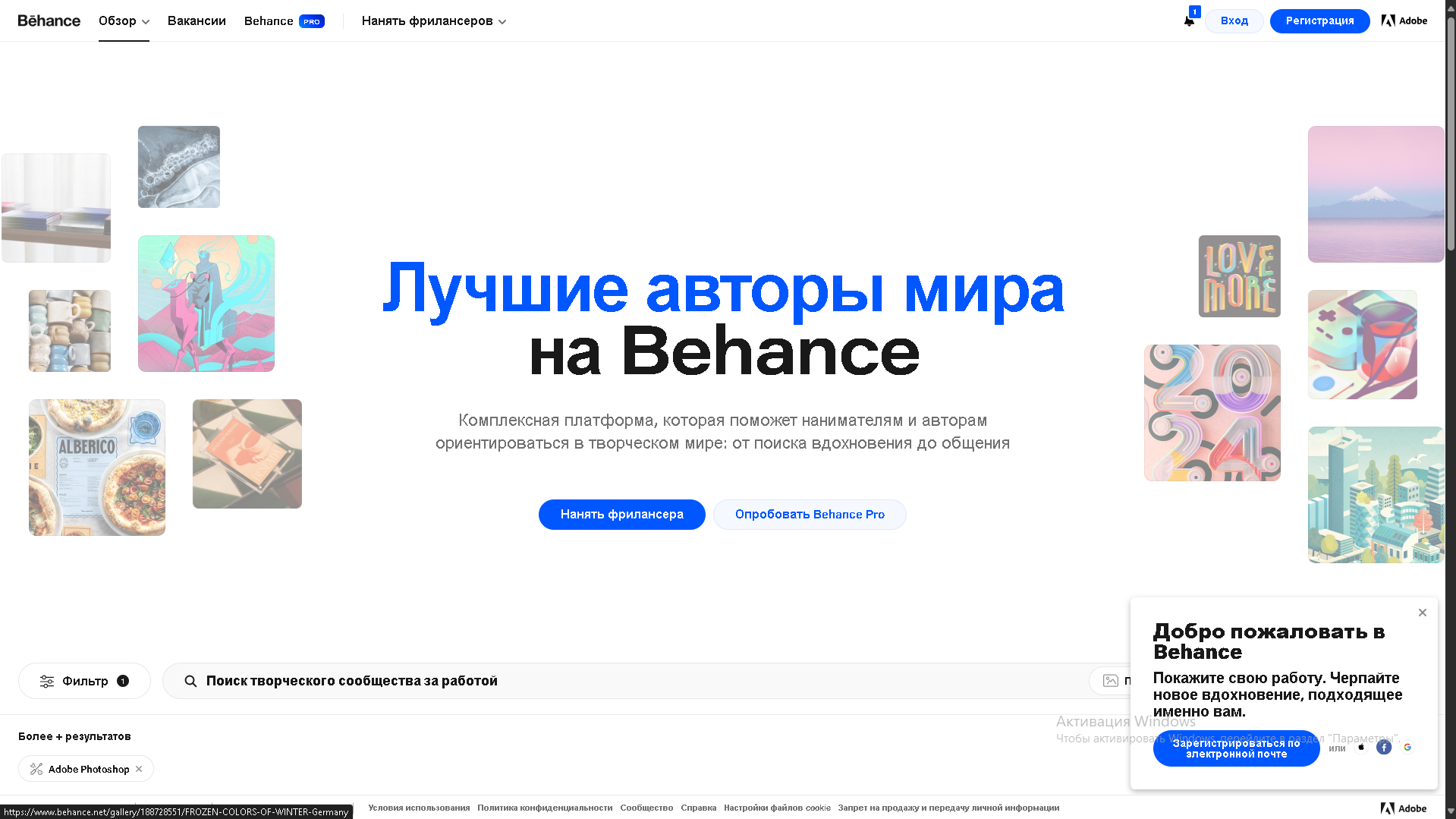Screen dimensions: 1456x819
Task: Click Опробовать Behance Pro link
Action: (x=809, y=514)
